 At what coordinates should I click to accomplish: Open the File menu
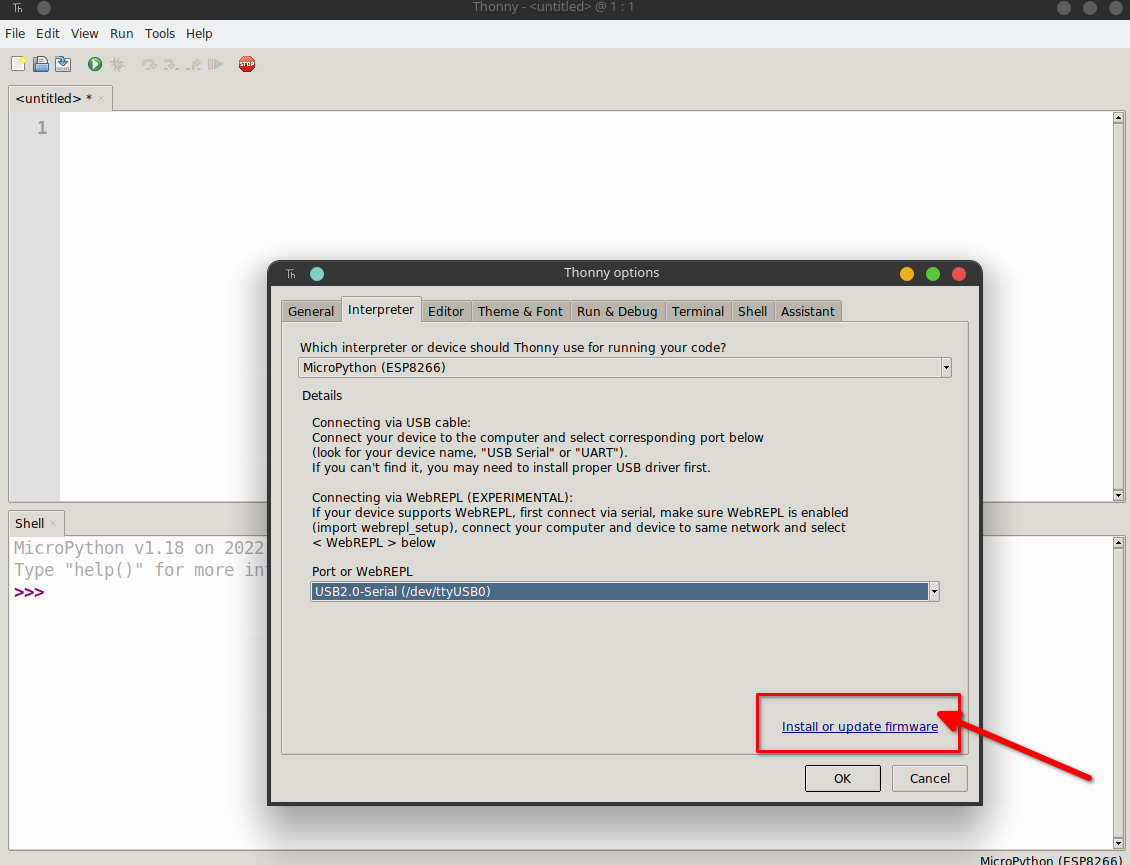coord(15,34)
